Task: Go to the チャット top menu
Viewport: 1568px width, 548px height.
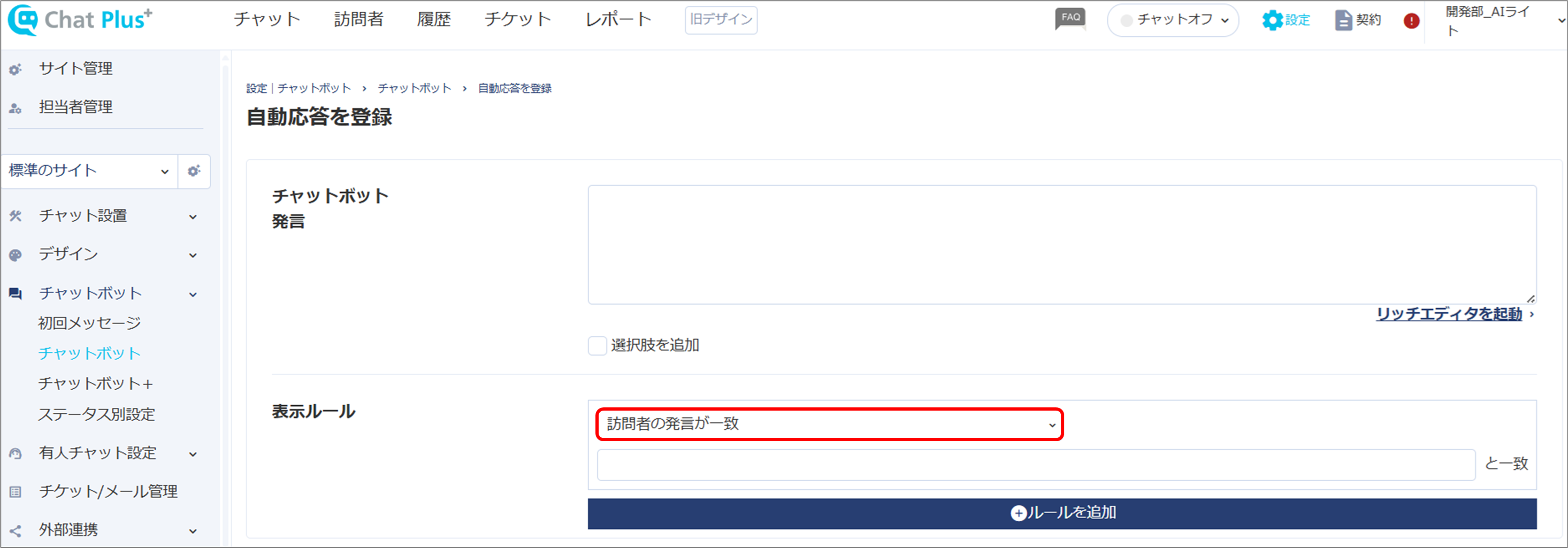Action: 267,19
